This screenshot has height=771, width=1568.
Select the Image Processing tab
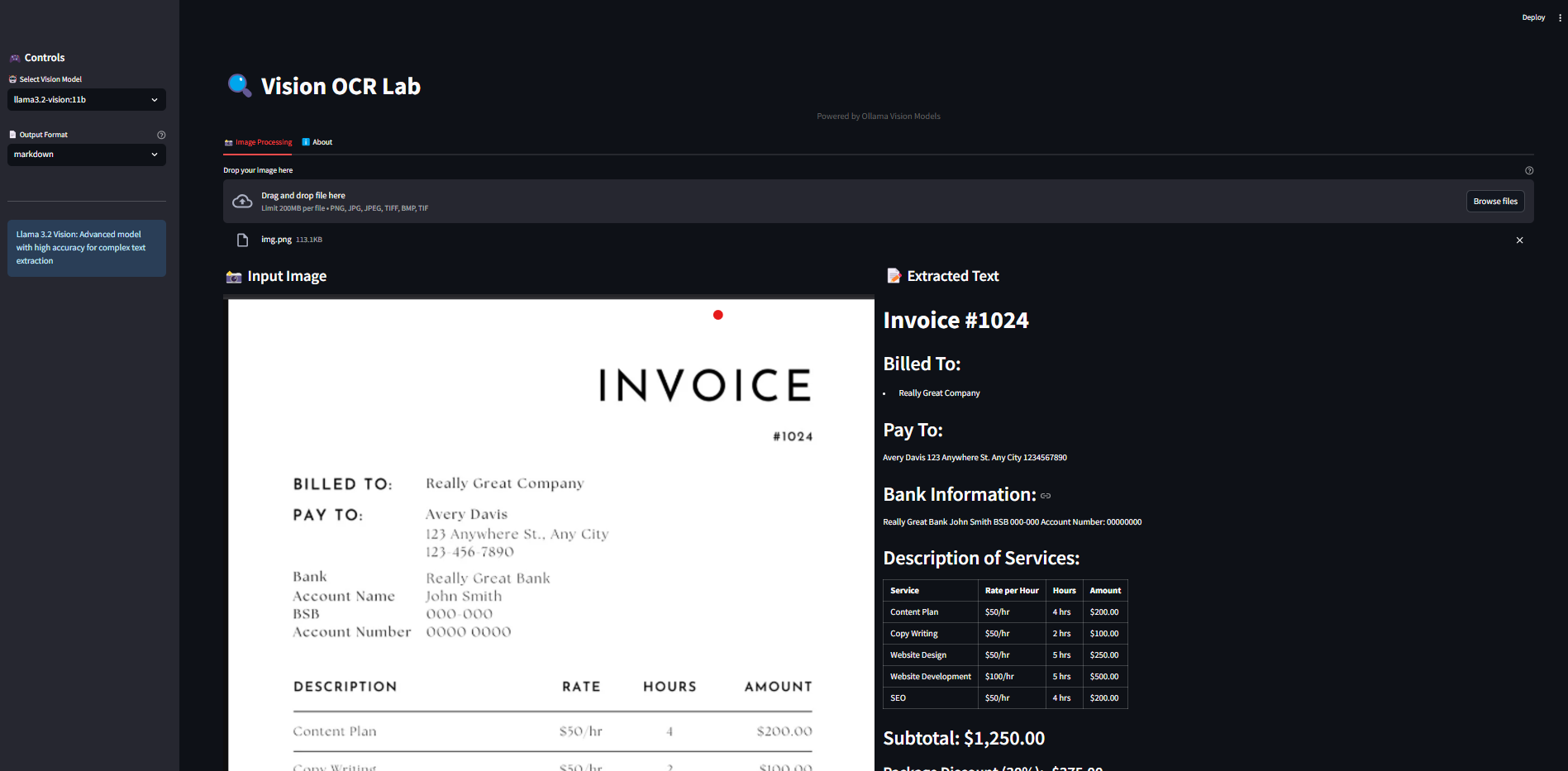(258, 142)
